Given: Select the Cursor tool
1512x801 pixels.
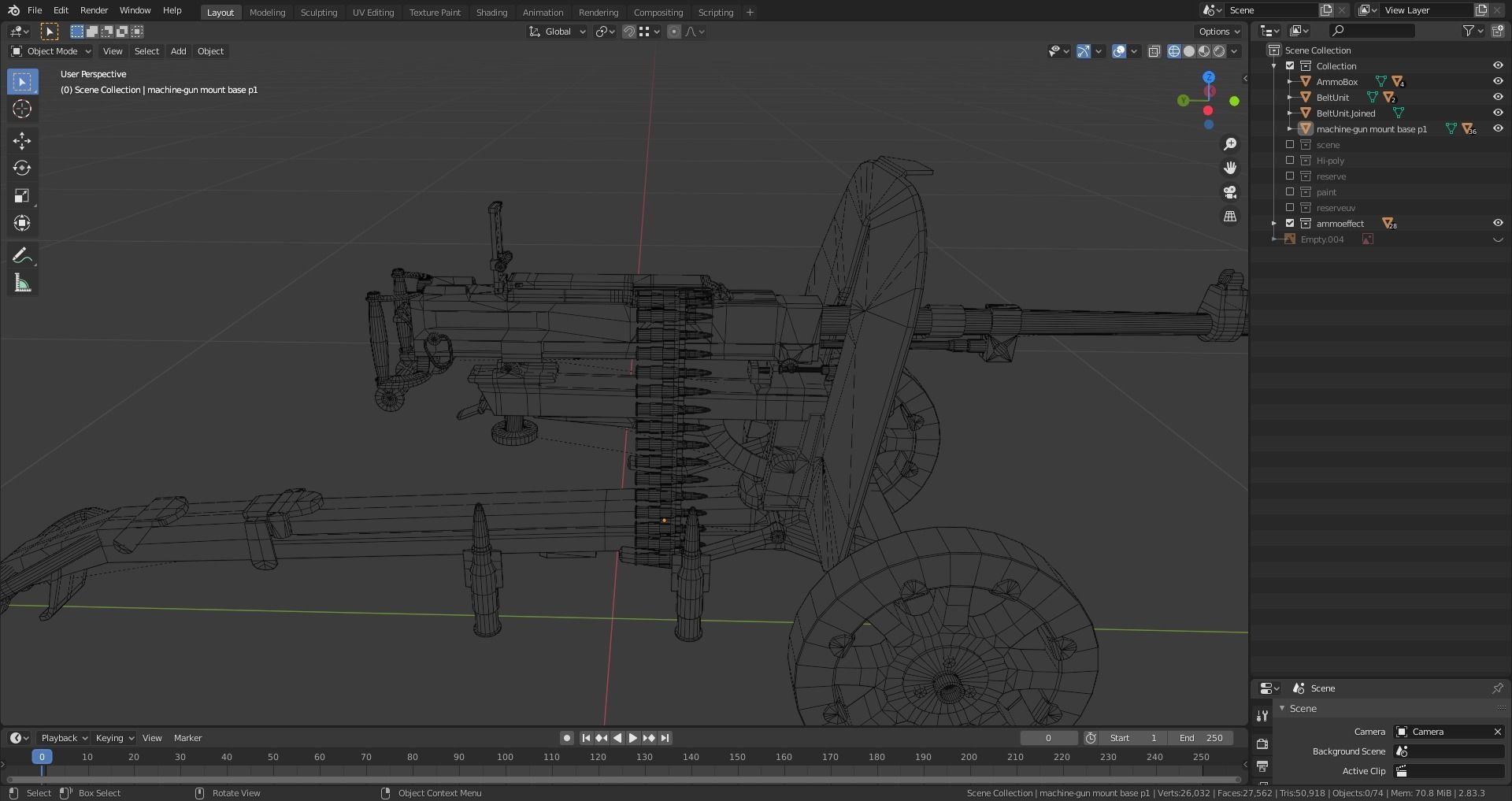Looking at the screenshot, I should [22, 109].
